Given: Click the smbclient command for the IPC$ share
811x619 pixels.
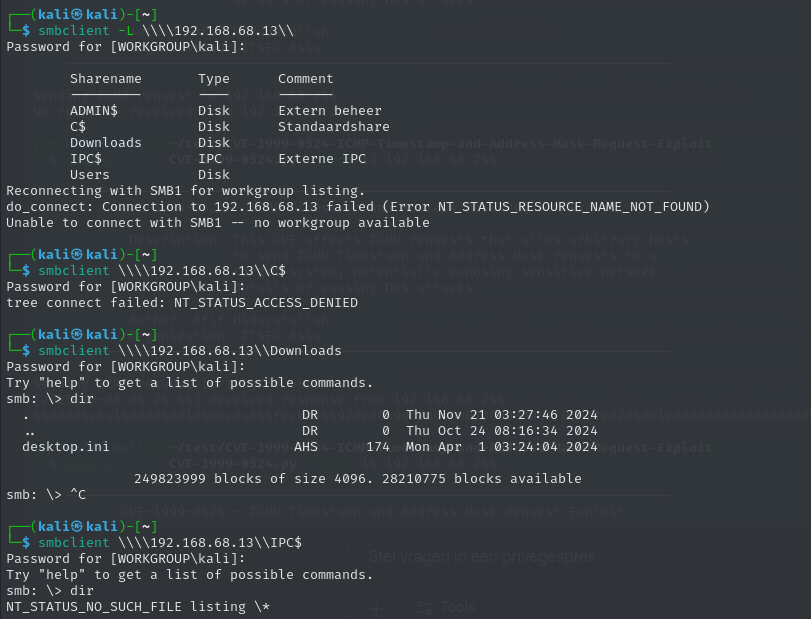Looking at the screenshot, I should (170, 542).
